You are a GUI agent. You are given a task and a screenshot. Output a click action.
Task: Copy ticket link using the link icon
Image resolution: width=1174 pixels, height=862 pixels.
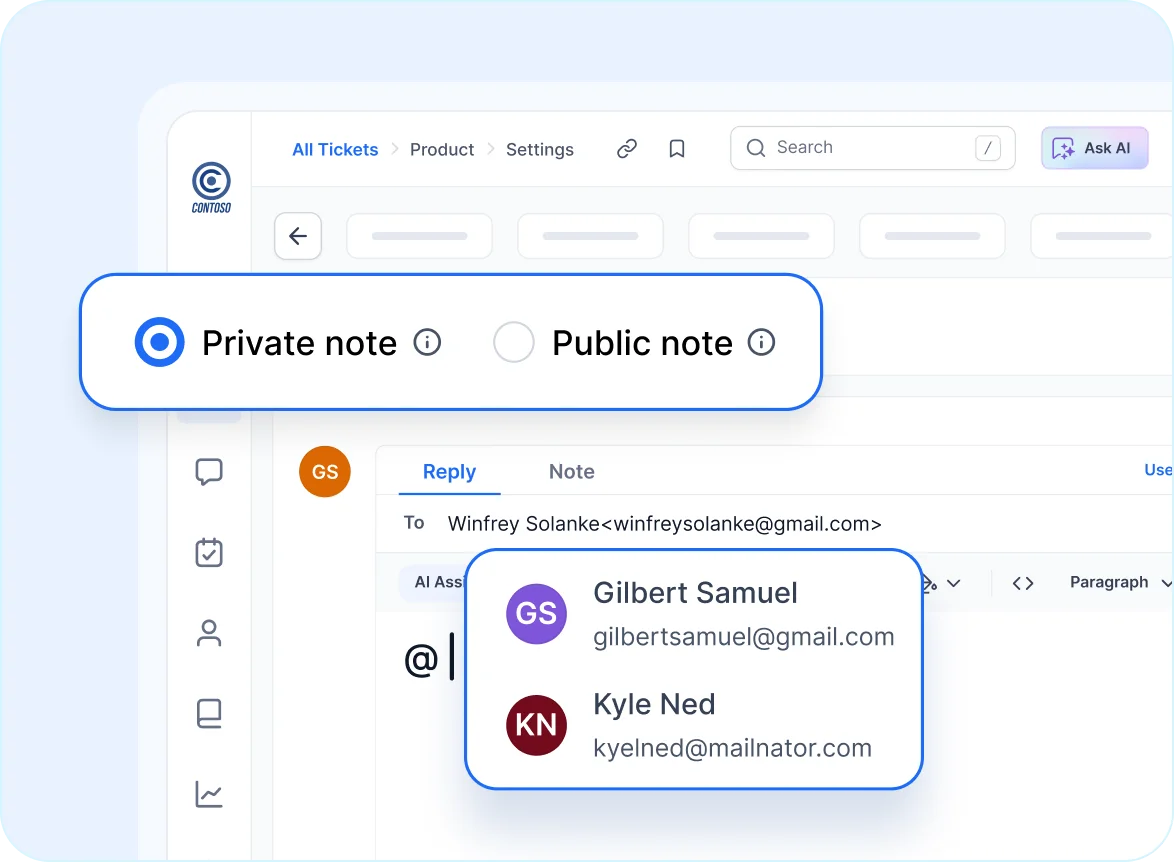(627, 147)
